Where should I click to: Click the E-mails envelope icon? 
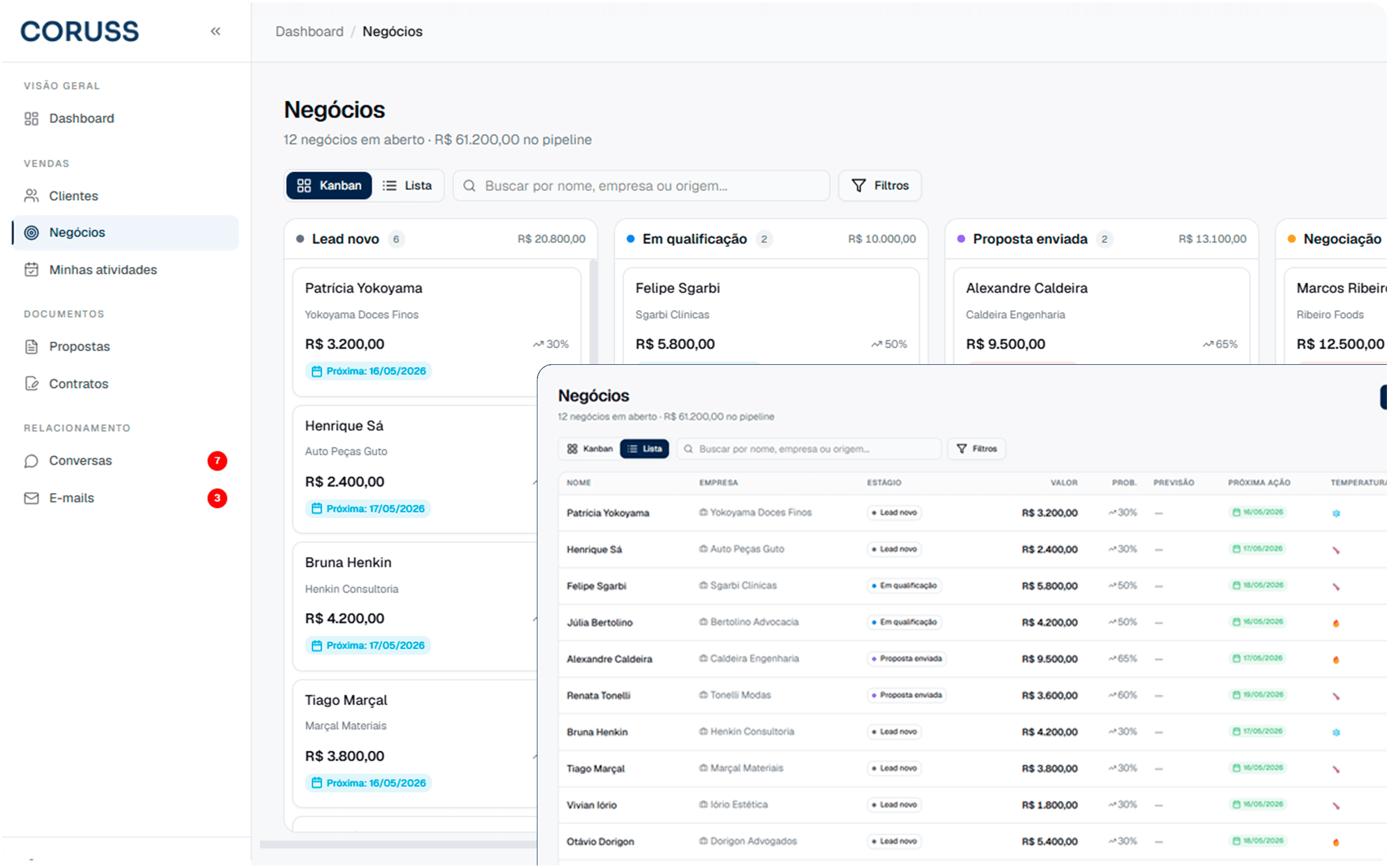coord(32,498)
